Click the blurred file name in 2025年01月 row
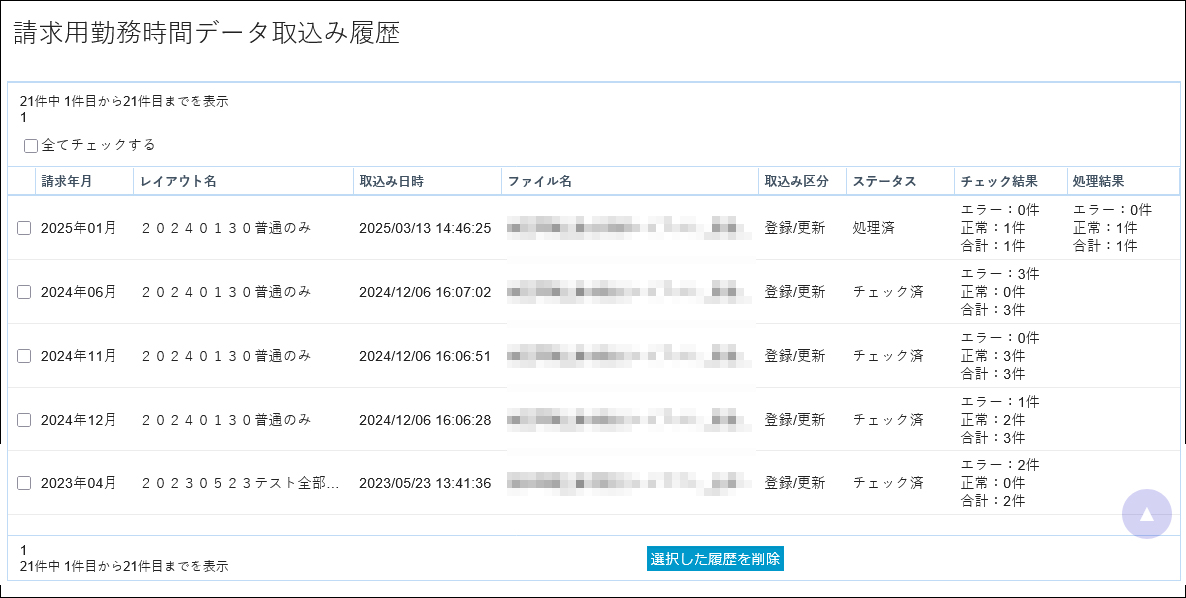 629,228
